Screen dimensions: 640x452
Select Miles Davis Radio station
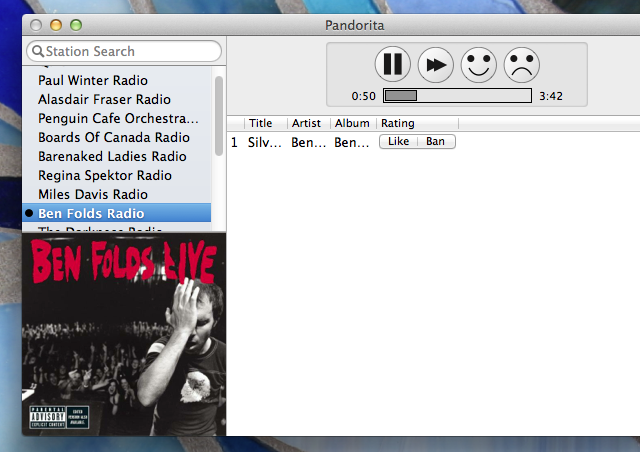pyautogui.click(x=117, y=194)
